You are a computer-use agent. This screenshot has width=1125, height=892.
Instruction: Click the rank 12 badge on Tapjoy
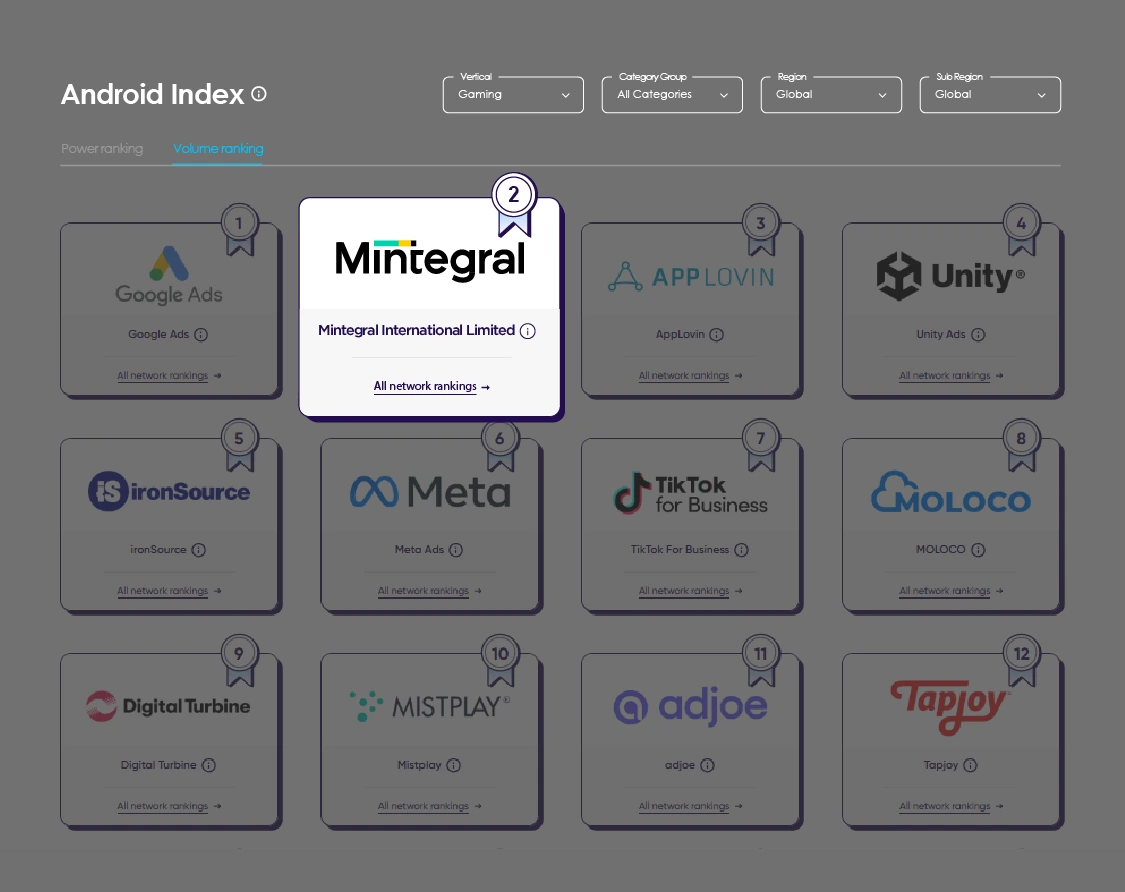pos(1021,660)
